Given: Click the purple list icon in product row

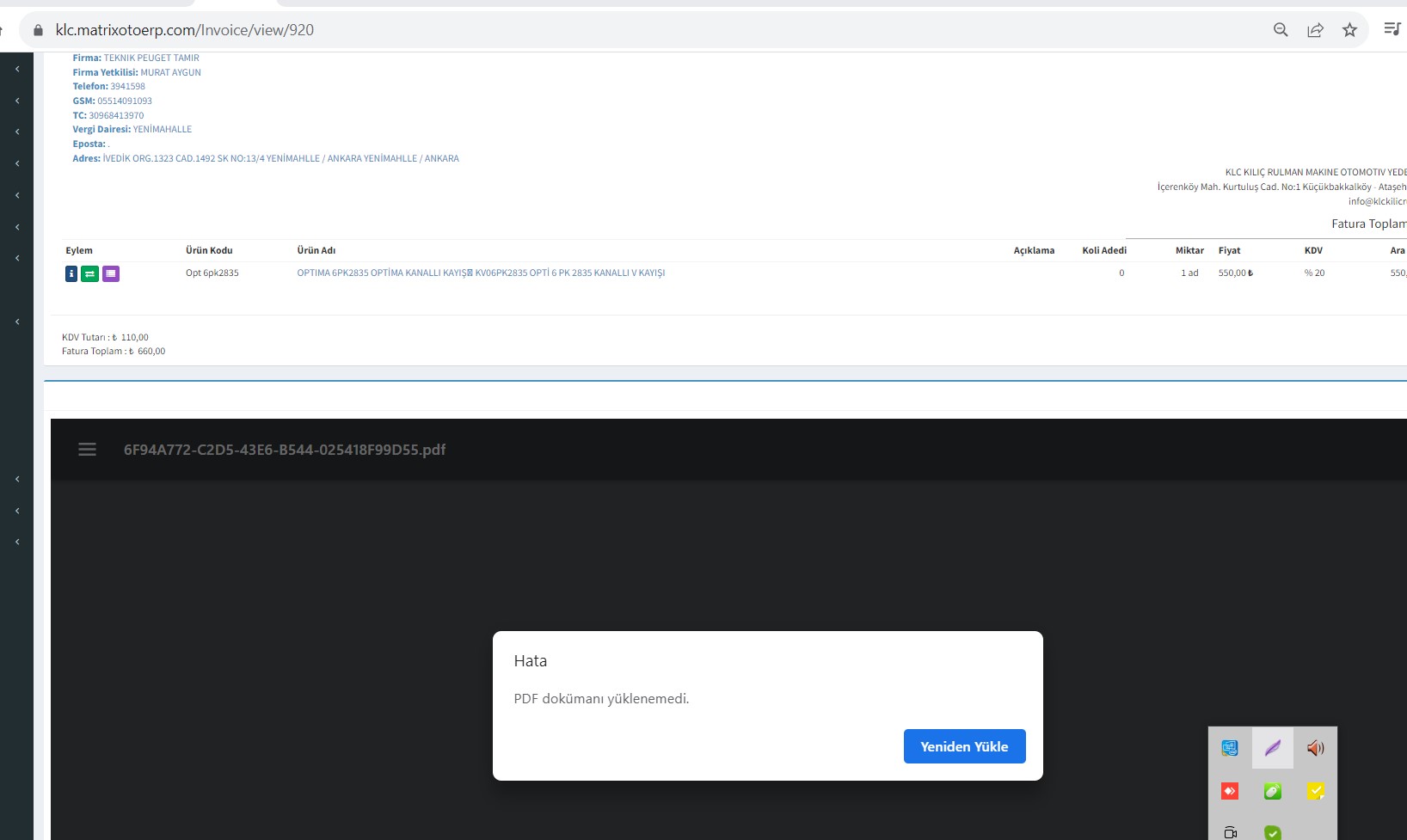Looking at the screenshot, I should [111, 273].
